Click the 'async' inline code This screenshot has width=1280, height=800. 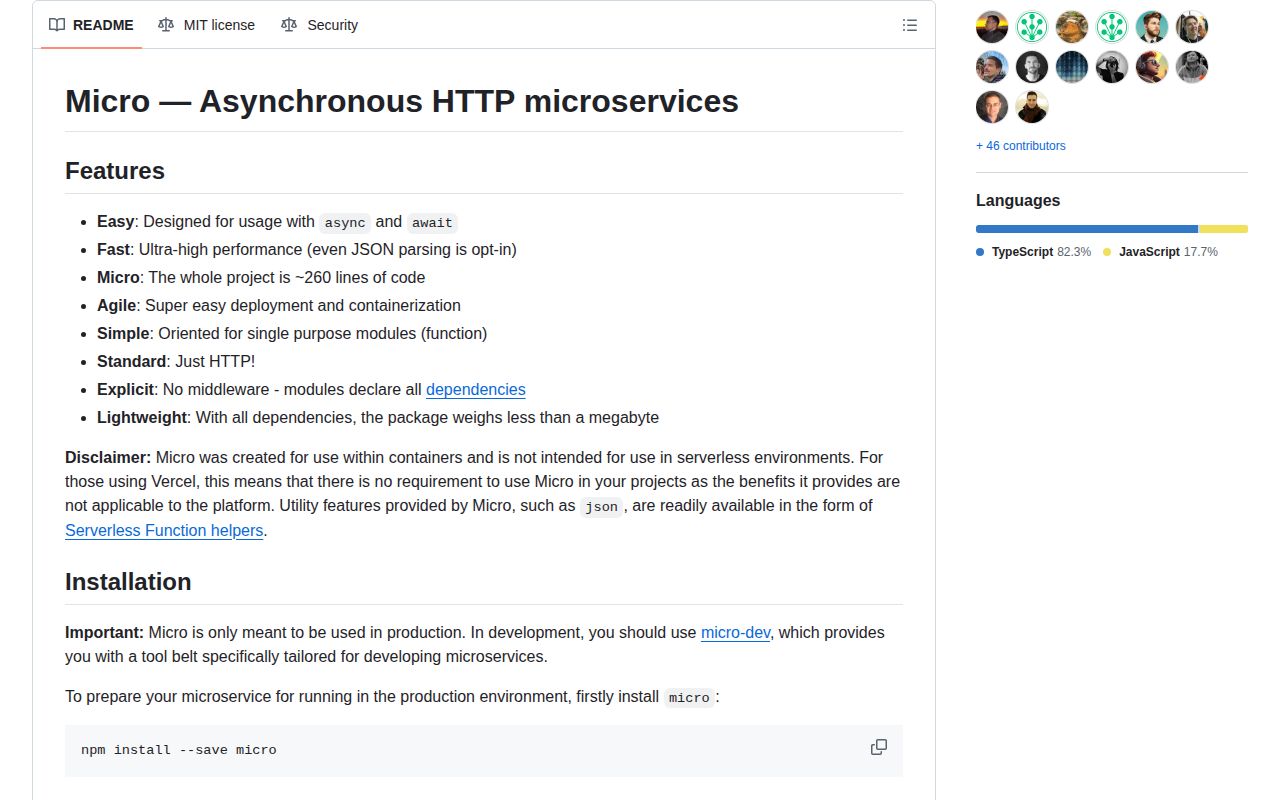pos(345,223)
